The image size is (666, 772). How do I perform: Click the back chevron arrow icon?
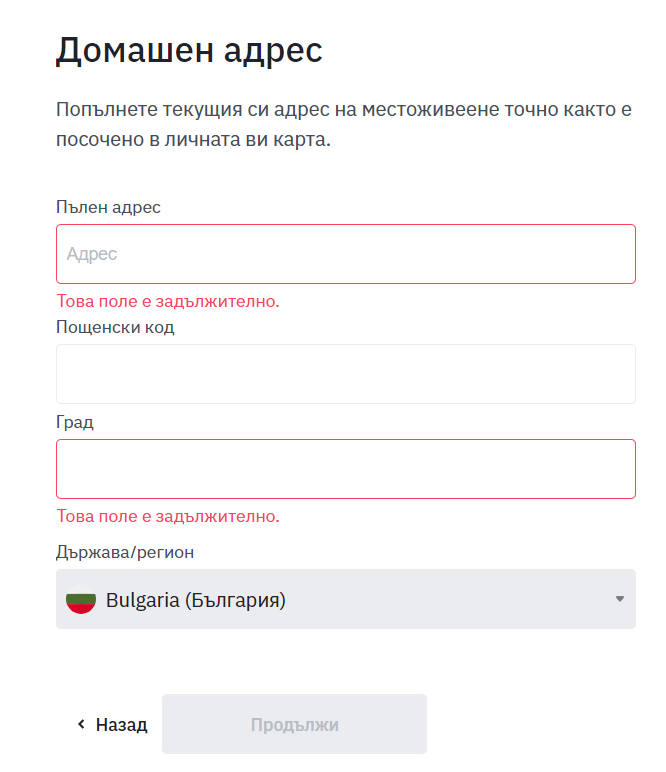point(82,724)
